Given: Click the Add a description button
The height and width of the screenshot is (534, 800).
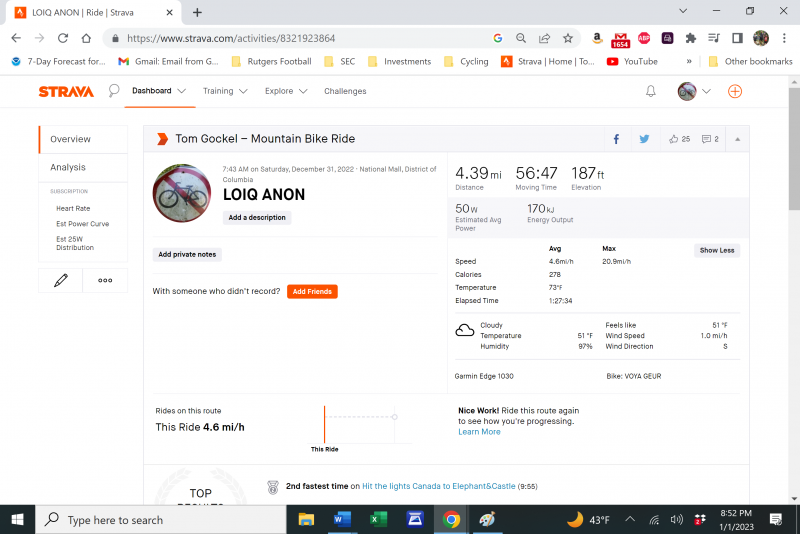Looking at the screenshot, I should click(257, 217).
